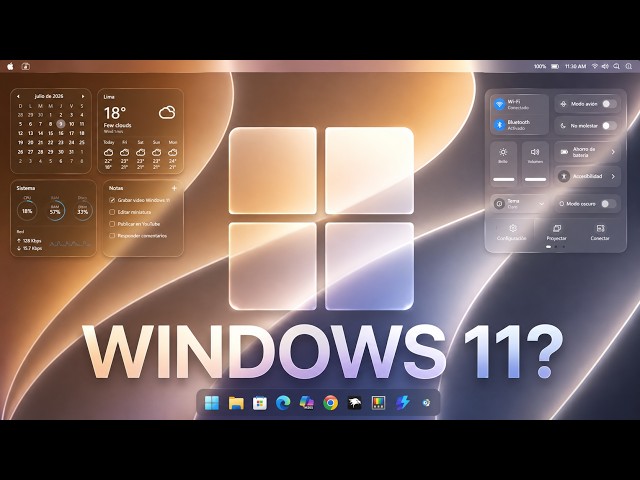Click the speaker icon in top bar
The image size is (640, 480).
click(x=605, y=66)
